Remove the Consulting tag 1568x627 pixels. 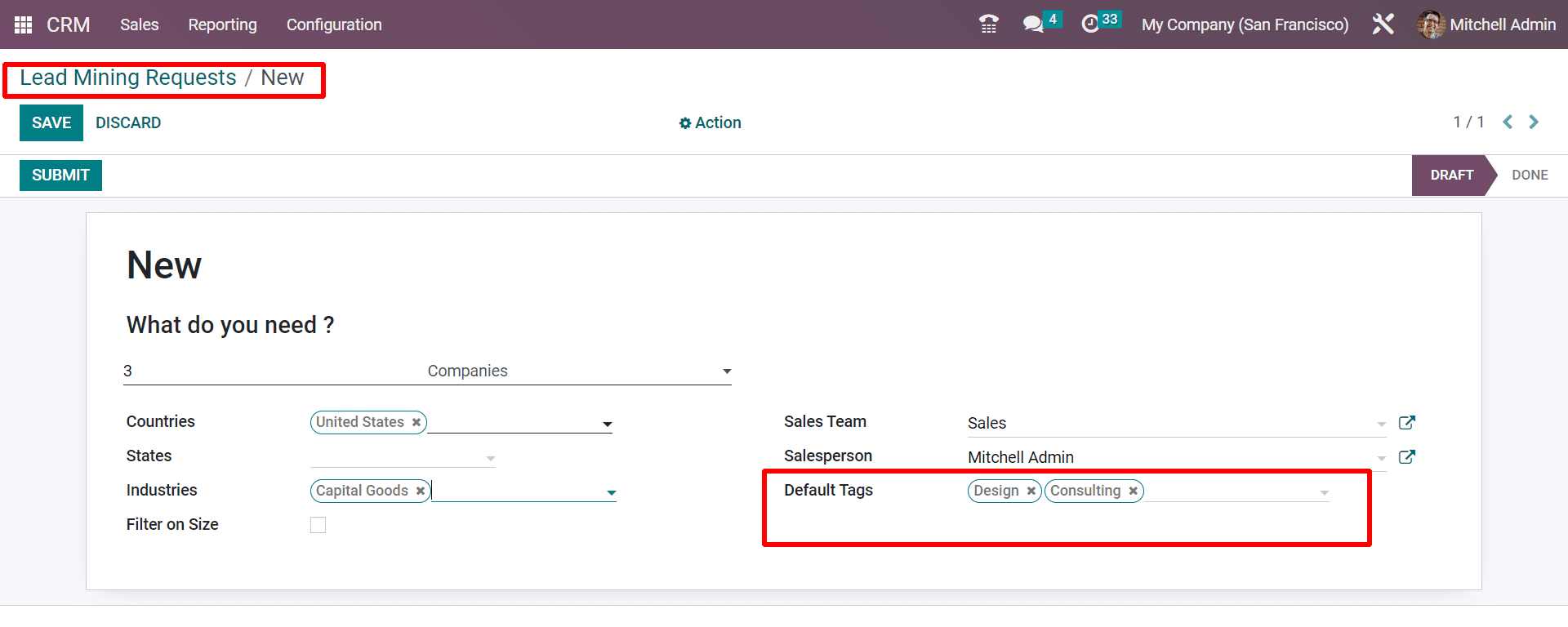1134,491
